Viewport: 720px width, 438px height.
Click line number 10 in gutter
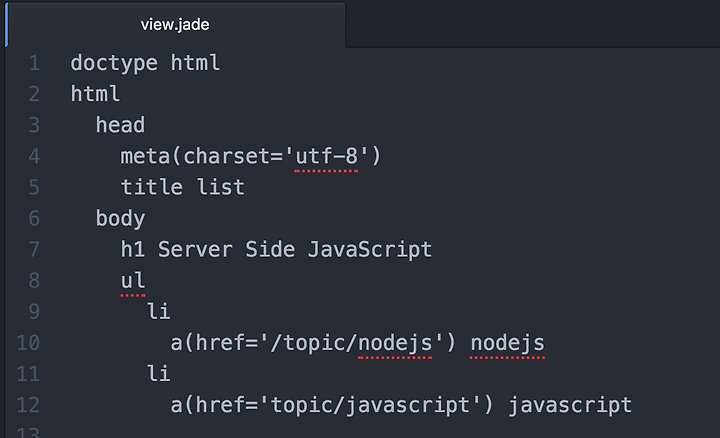28,343
